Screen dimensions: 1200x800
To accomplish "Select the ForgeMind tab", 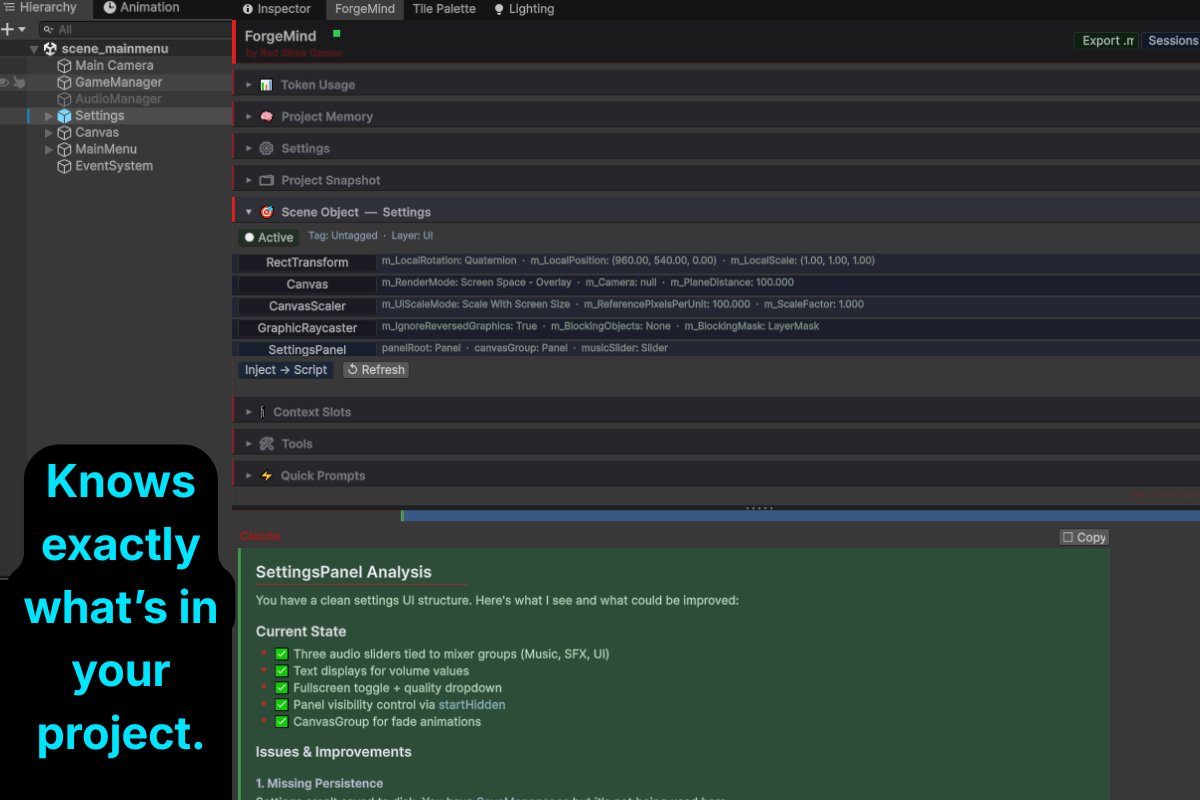I will coord(365,9).
